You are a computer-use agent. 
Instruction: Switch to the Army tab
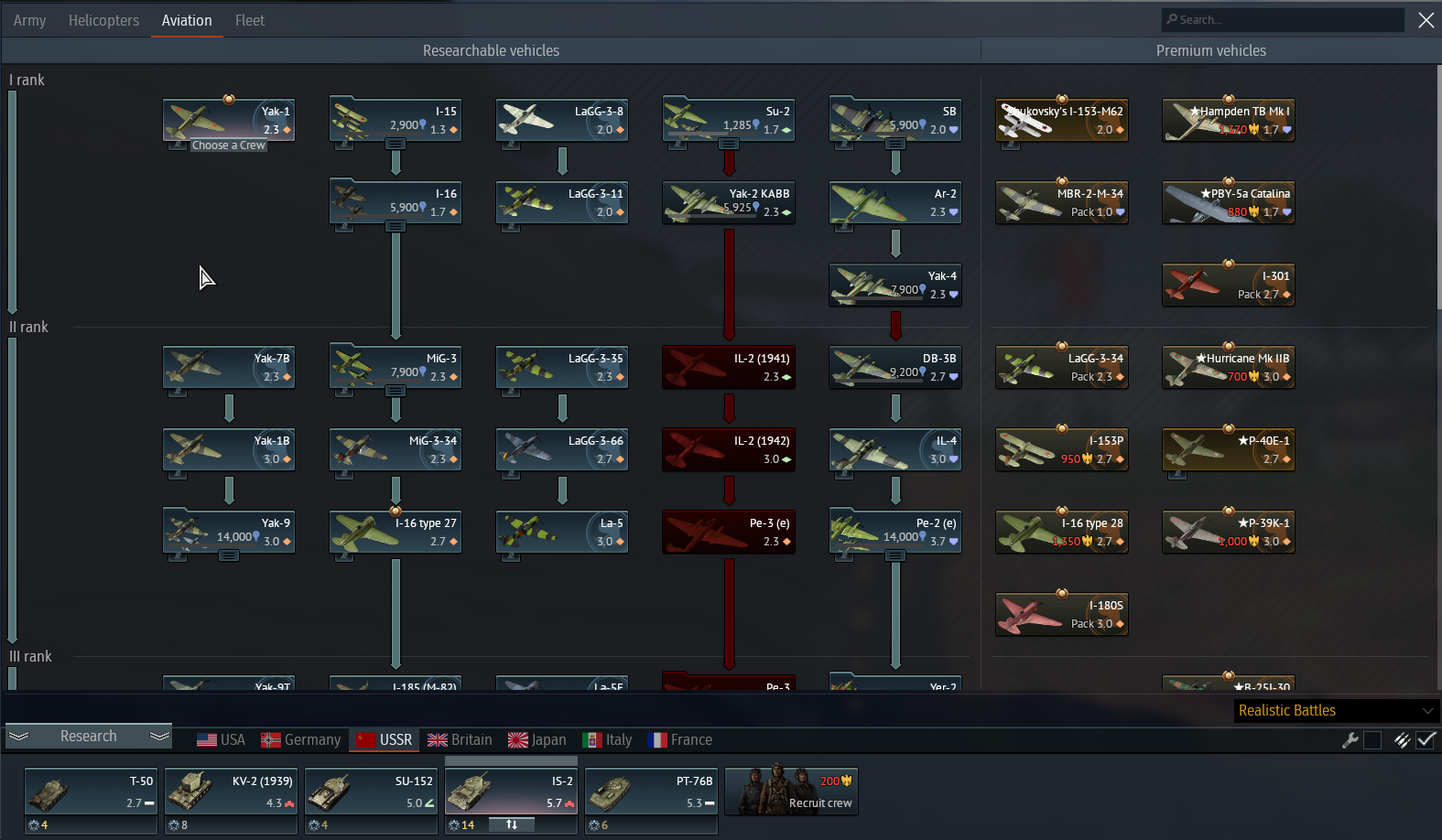coord(29,20)
